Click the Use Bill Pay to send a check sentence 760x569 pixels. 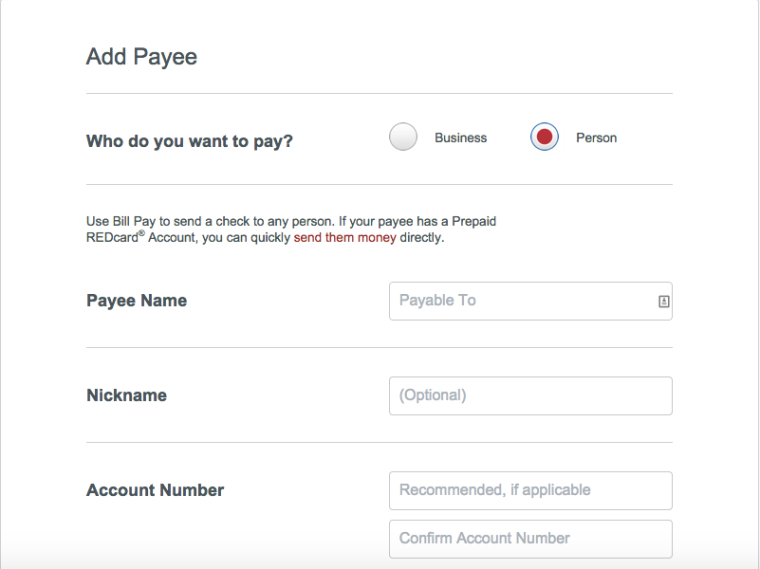pyautogui.click(x=210, y=221)
